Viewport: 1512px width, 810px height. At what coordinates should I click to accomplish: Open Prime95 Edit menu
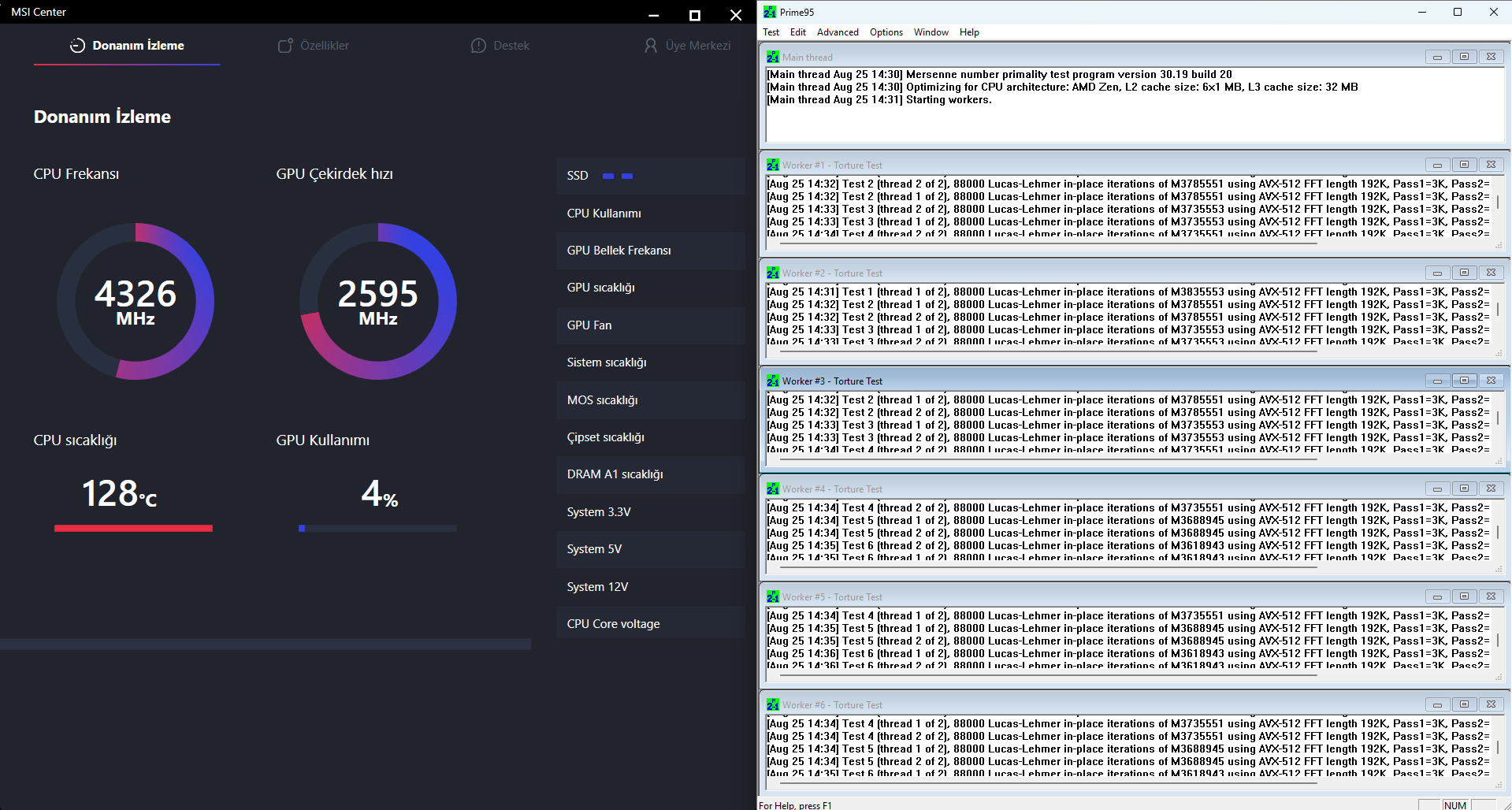[x=798, y=32]
